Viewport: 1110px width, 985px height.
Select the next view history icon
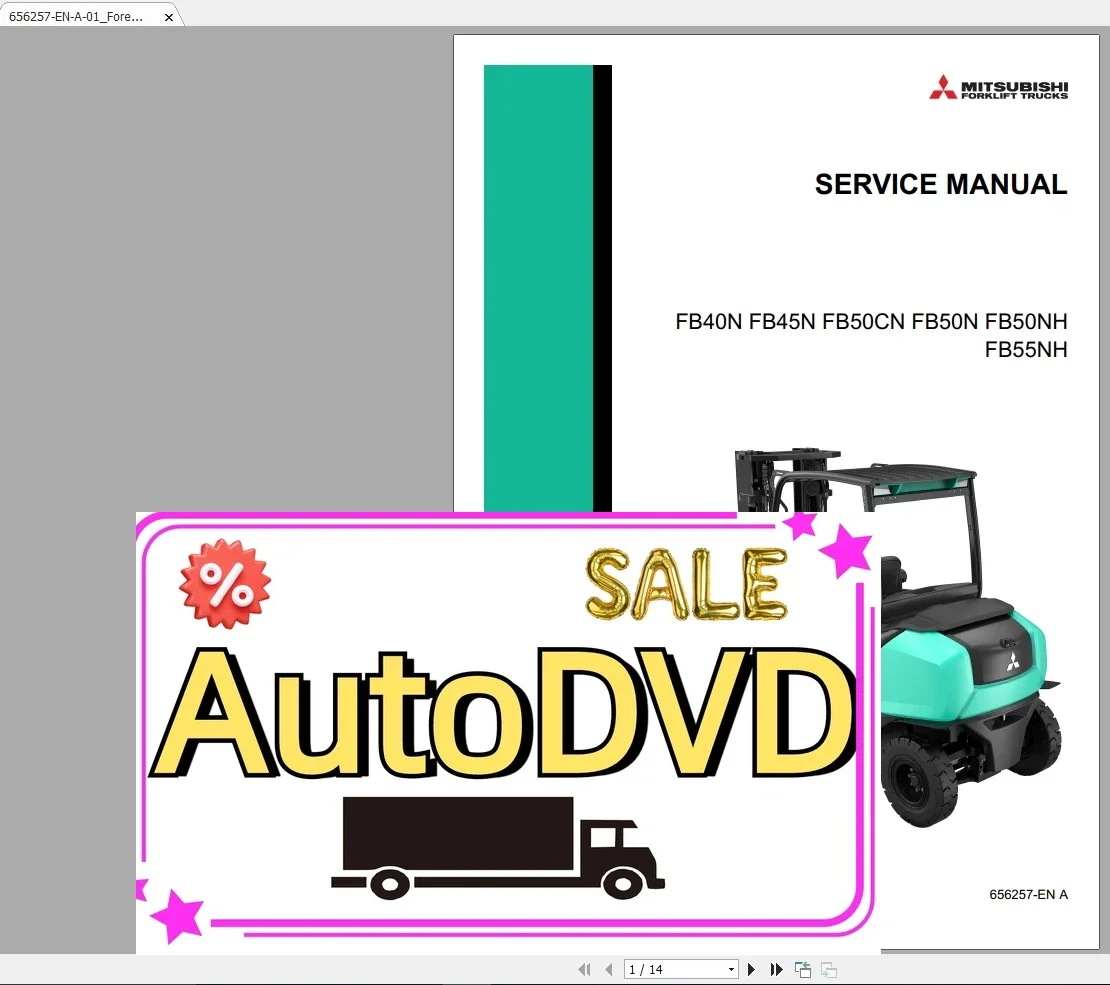(827, 969)
